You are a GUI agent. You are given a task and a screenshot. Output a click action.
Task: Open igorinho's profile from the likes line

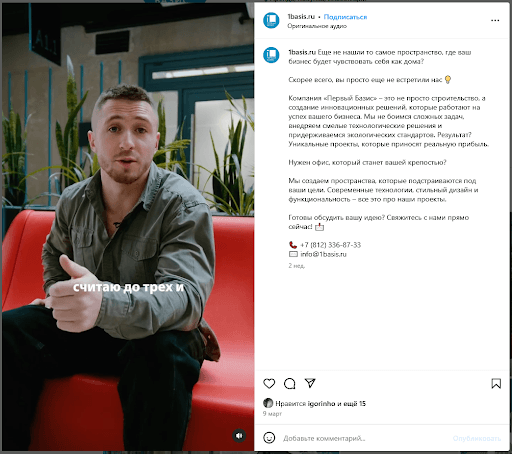321,404
